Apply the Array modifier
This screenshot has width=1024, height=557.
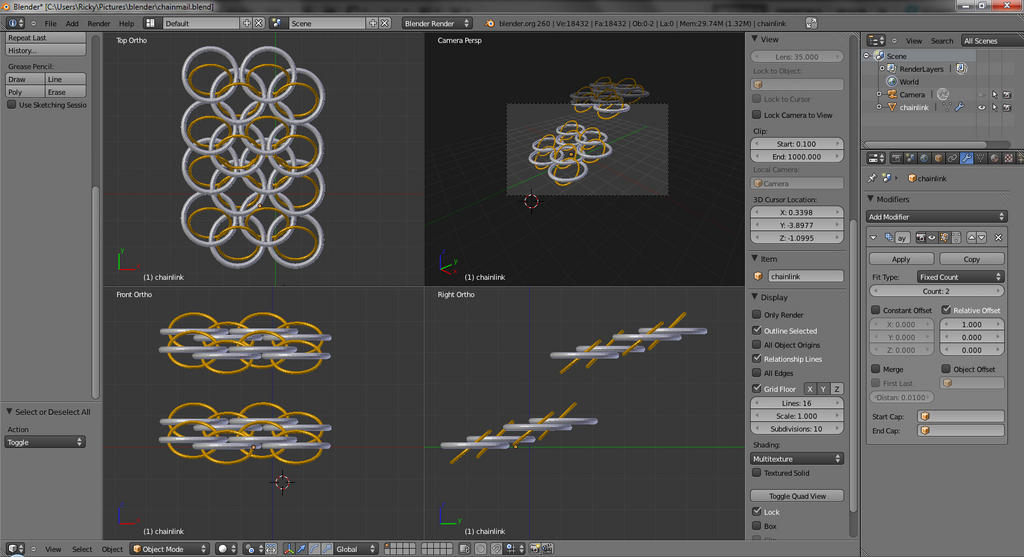click(901, 259)
